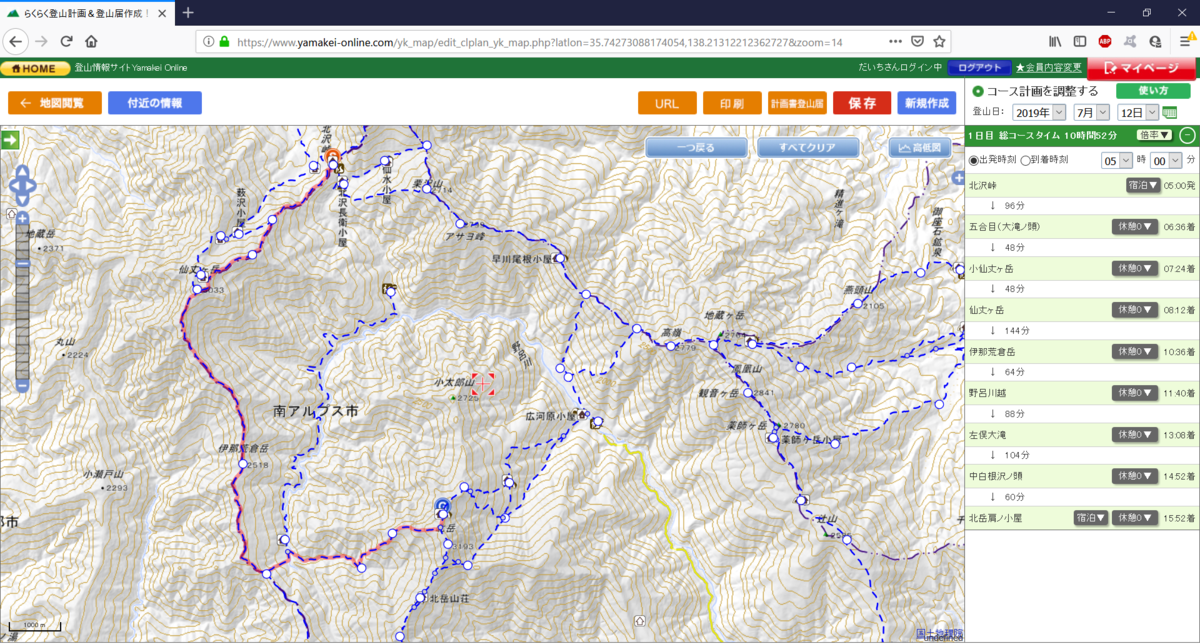Image resolution: width=1200 pixels, height=644 pixels.
Task: Click the 計画書登山届 button
Action: (797, 103)
